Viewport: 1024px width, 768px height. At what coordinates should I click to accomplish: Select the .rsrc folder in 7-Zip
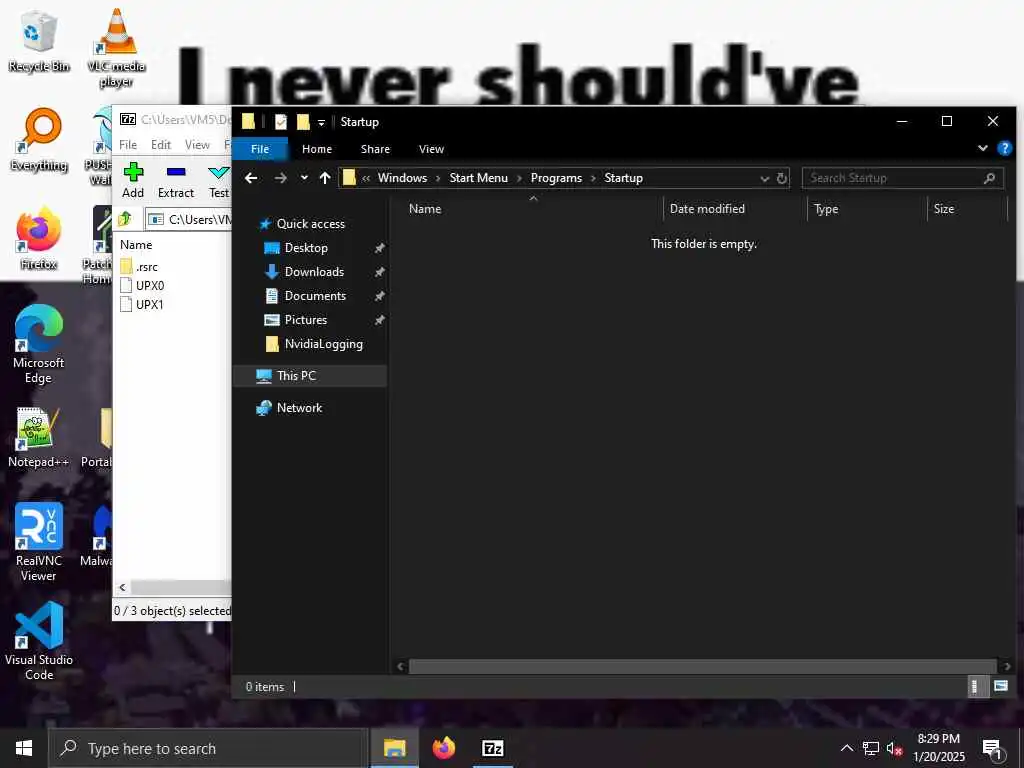tap(139, 266)
